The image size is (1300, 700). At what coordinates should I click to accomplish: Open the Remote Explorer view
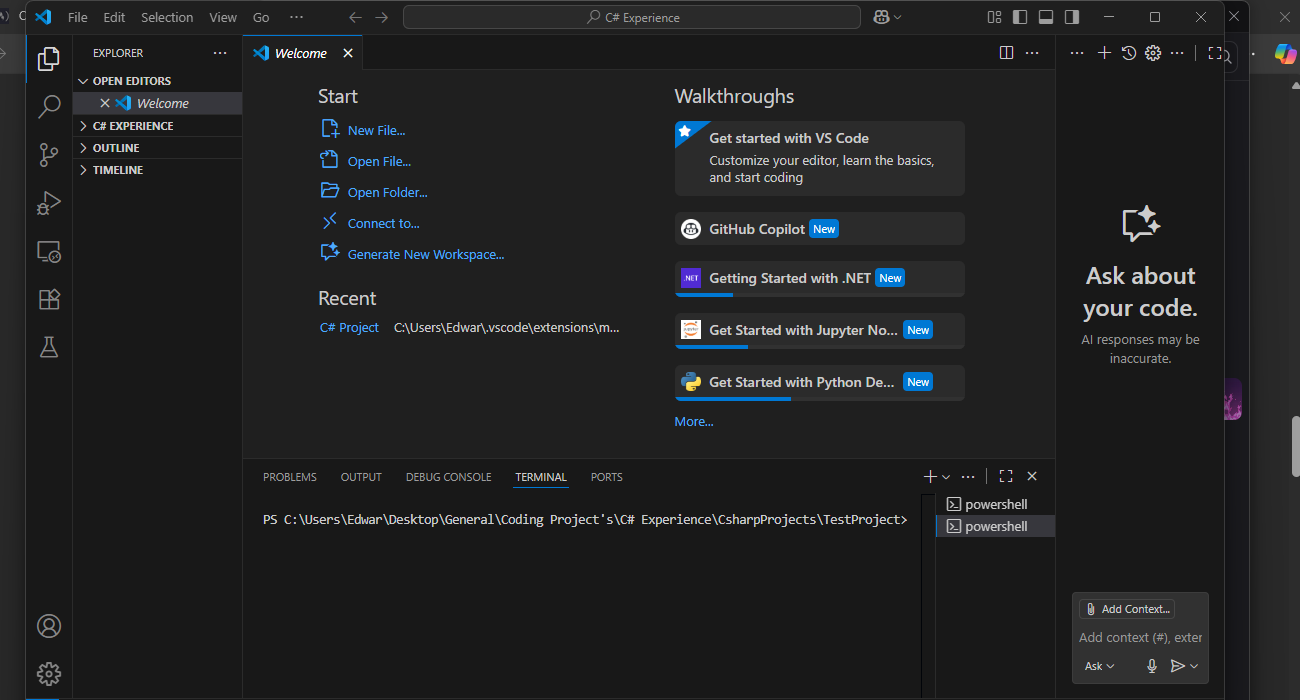point(49,251)
